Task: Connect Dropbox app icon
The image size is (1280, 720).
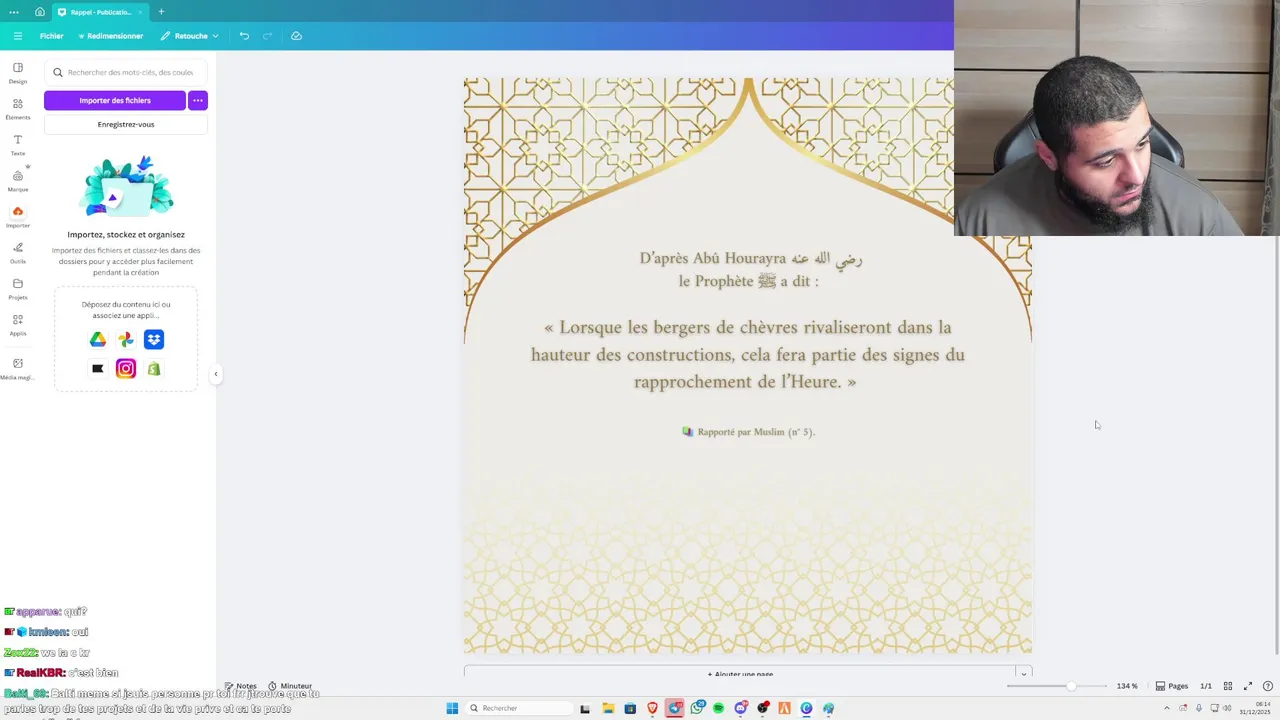Action: click(154, 340)
